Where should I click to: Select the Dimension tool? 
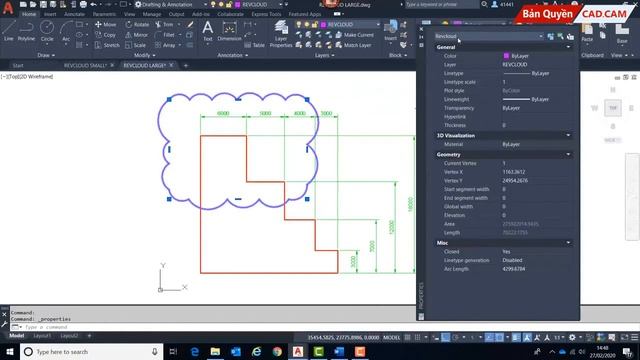[x=229, y=31]
